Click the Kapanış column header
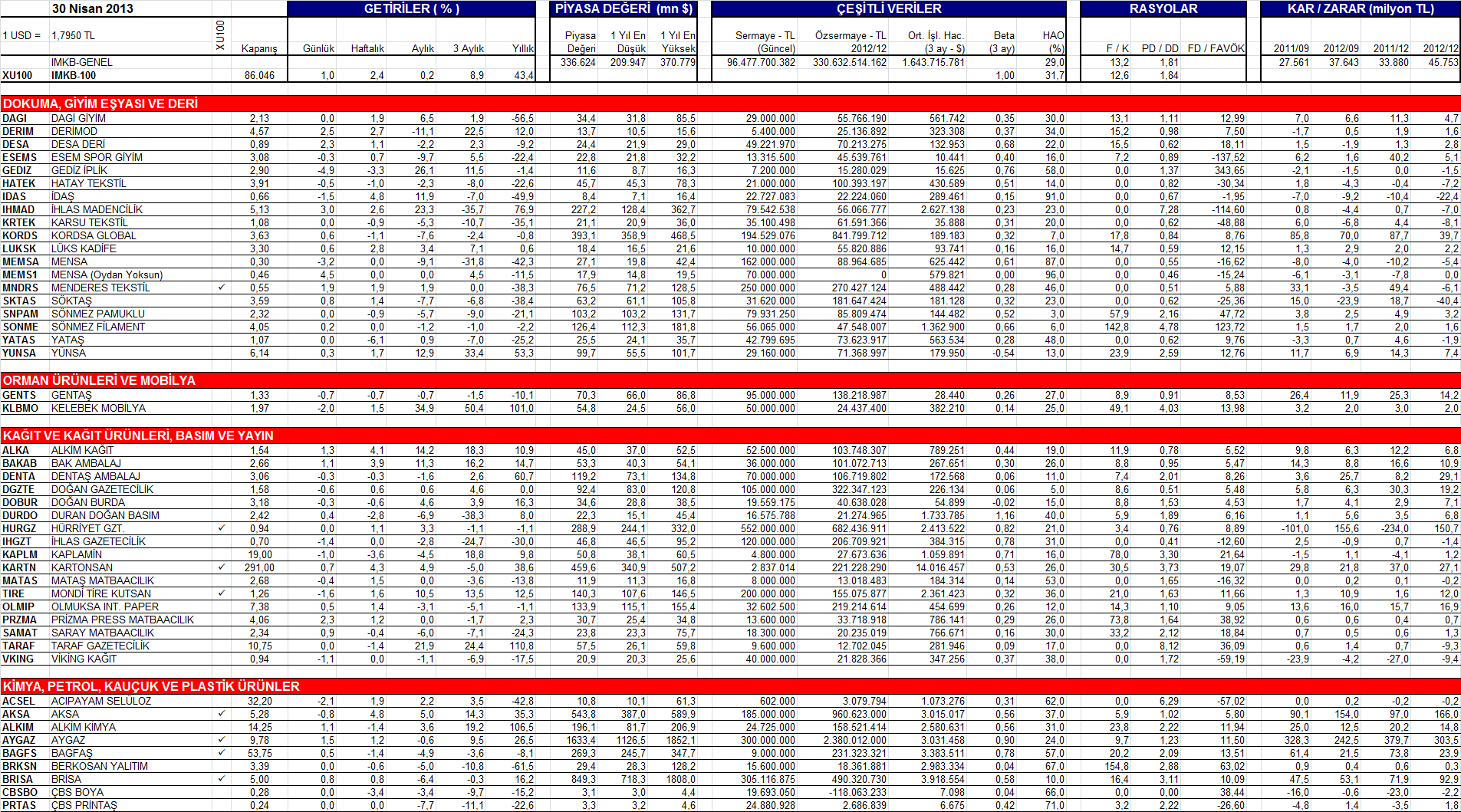The image size is (1461, 812). pos(259,48)
